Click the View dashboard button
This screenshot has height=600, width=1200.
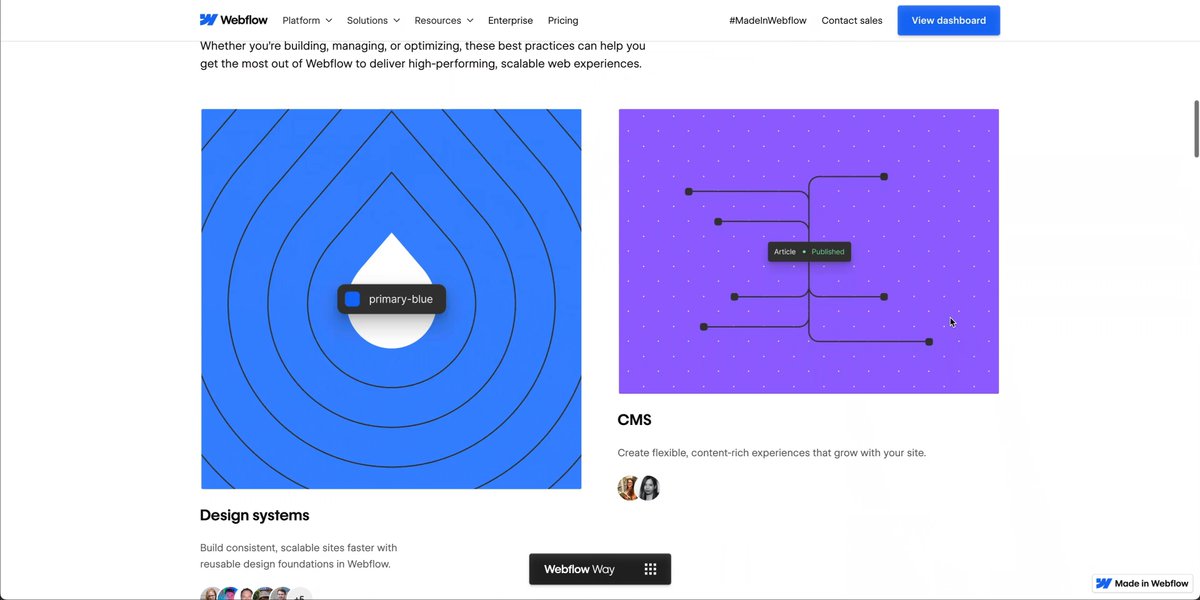(948, 20)
